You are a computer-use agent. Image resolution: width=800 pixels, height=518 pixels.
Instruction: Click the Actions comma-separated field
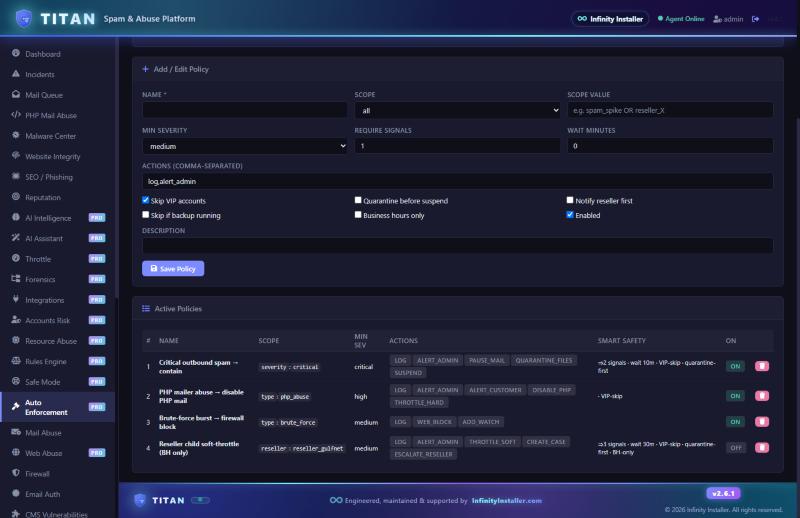pyautogui.click(x=457, y=181)
